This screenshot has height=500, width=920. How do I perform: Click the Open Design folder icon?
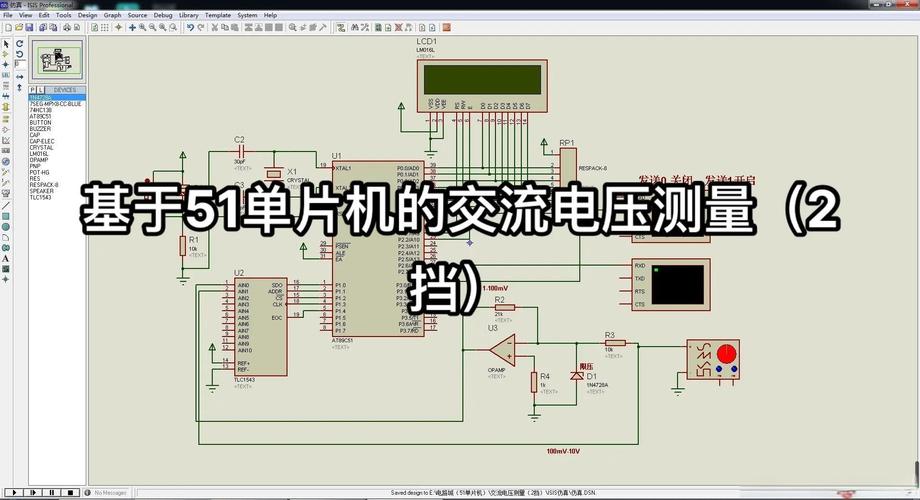coord(19,28)
